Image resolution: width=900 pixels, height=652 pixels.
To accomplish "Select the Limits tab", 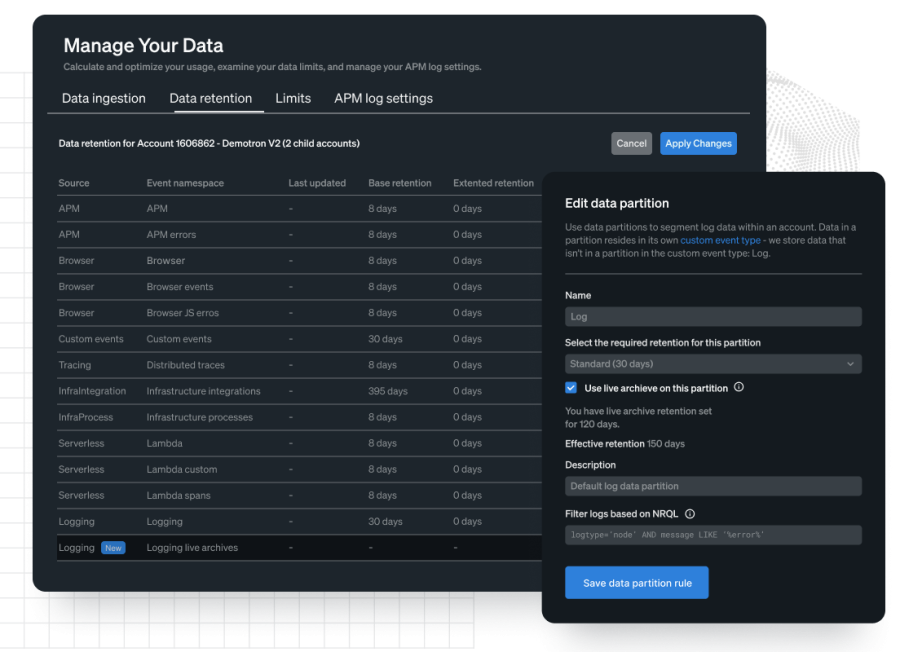I will tap(292, 98).
